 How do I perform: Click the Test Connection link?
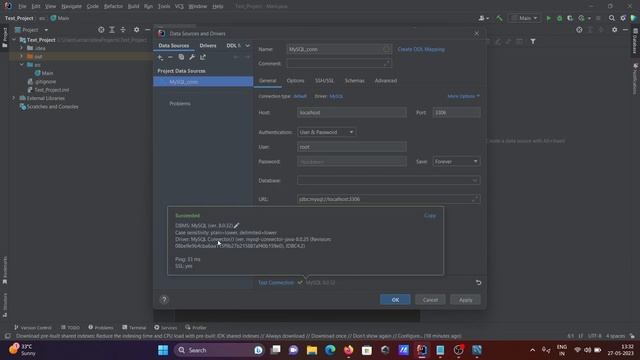click(x=276, y=282)
